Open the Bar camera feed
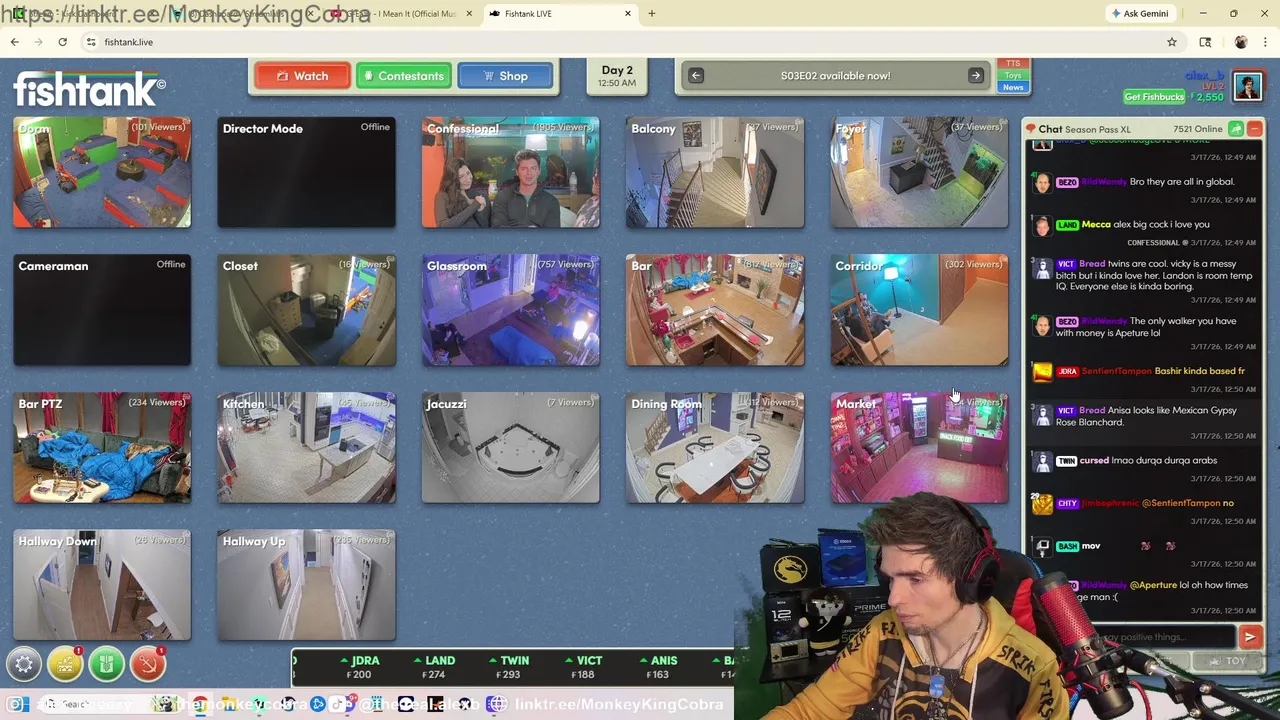Screen dimensions: 1280x720 coord(714,310)
